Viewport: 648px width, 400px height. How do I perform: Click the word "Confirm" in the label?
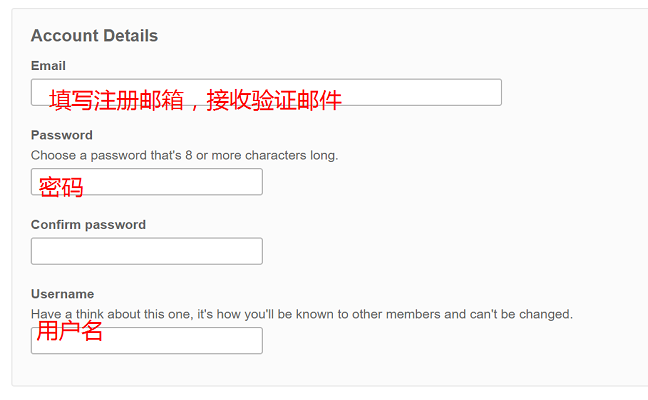click(x=56, y=225)
